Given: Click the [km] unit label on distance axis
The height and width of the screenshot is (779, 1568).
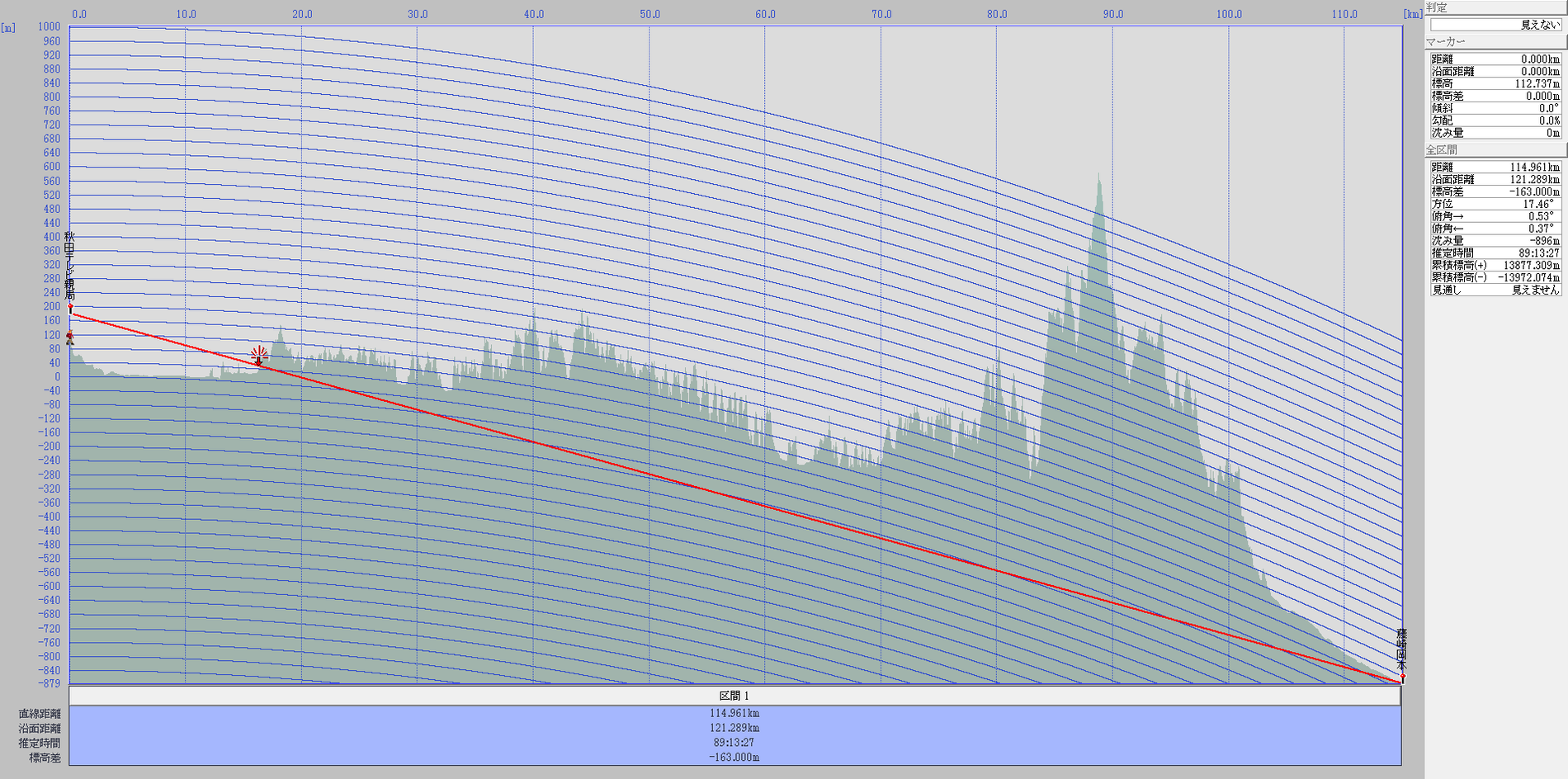Looking at the screenshot, I should pos(1413,14).
